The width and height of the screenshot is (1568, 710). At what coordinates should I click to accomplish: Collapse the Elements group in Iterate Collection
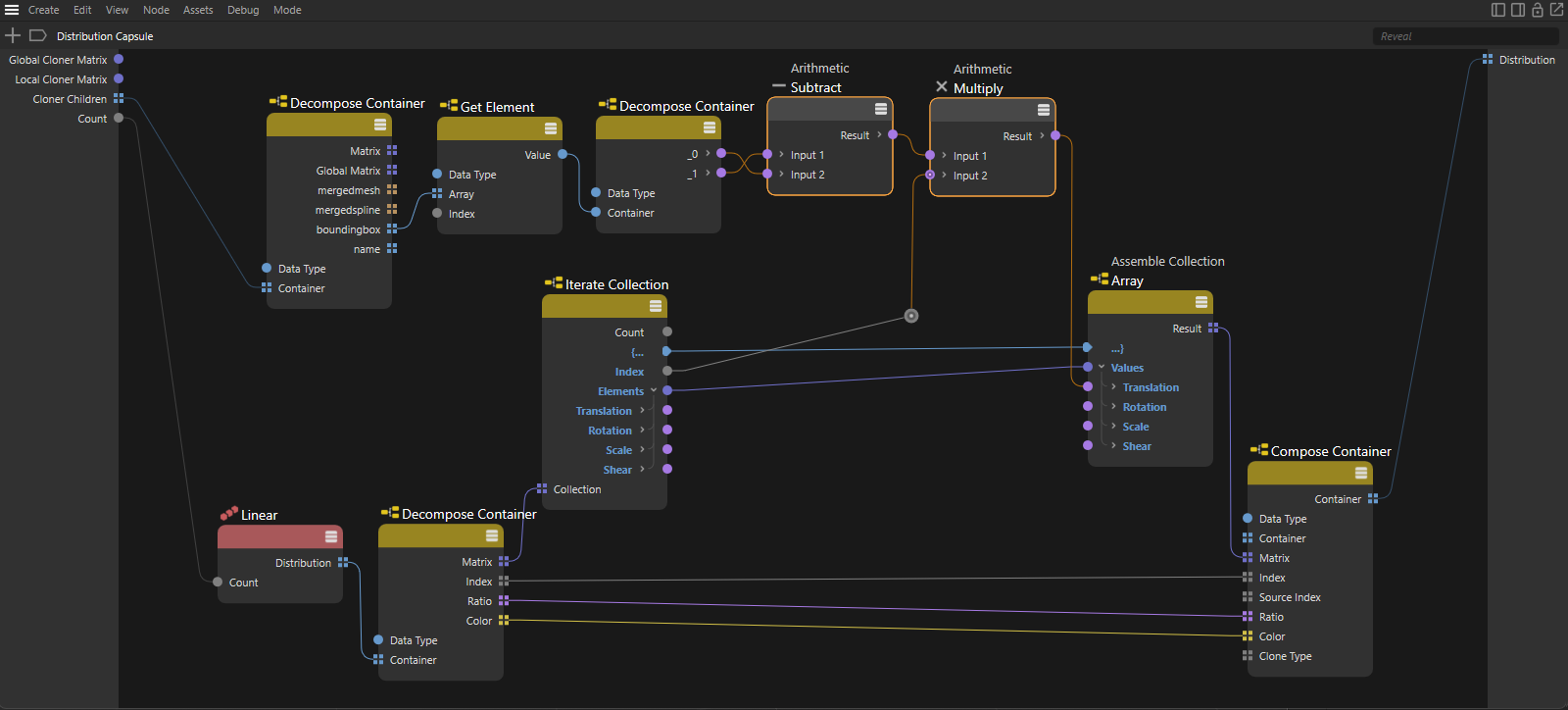654,390
